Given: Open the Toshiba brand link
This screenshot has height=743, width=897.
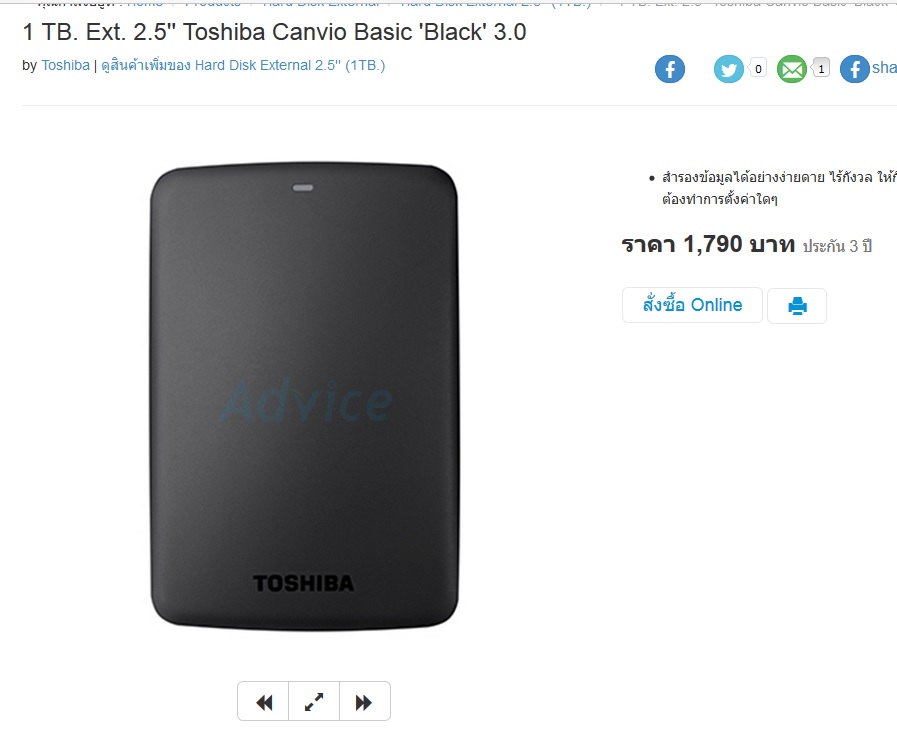Looking at the screenshot, I should coord(65,65).
